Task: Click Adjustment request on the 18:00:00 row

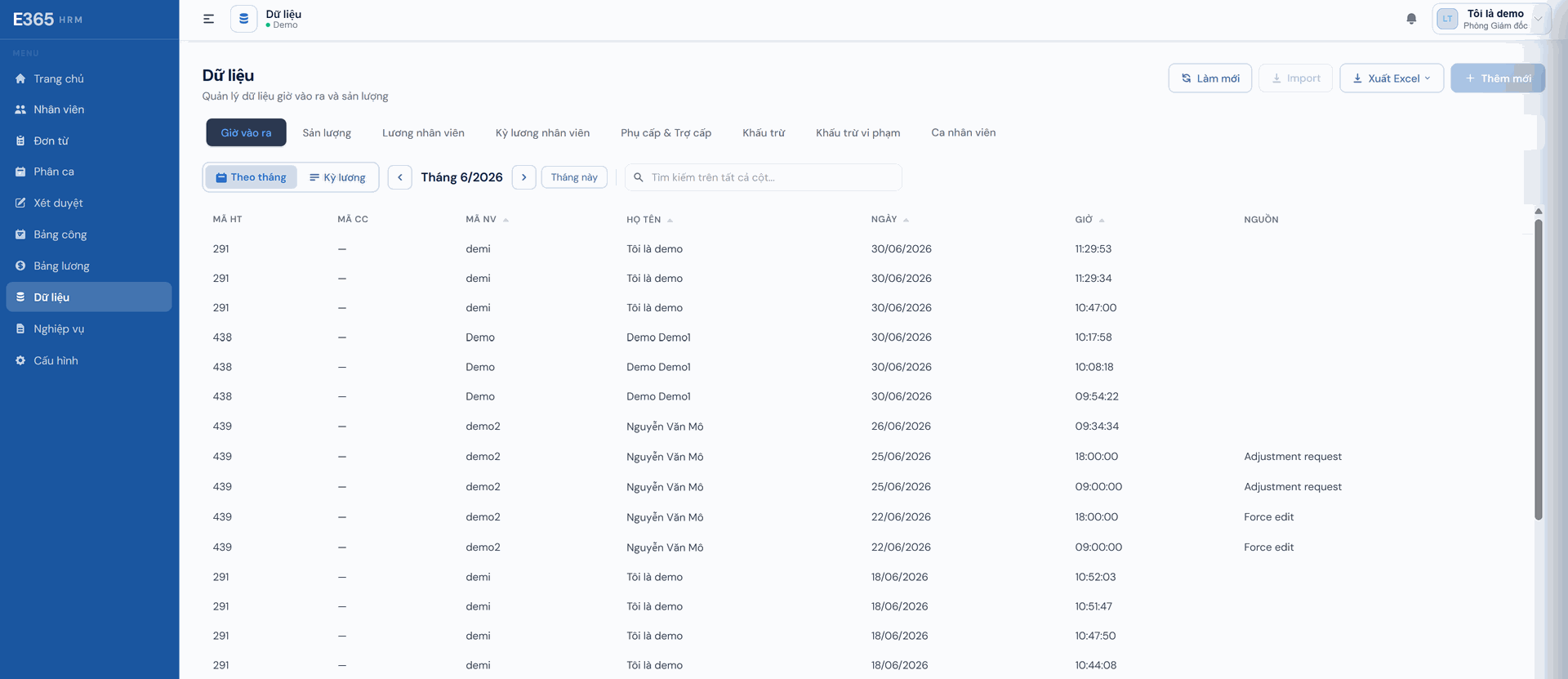Action: coord(1293,456)
